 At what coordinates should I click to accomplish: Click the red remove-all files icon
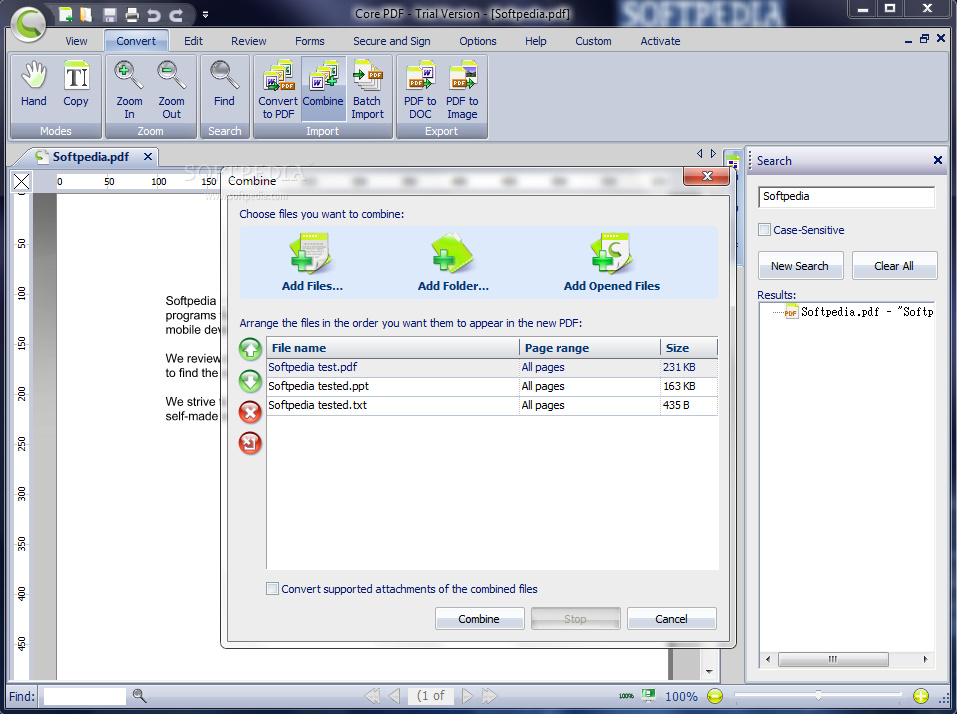point(250,444)
